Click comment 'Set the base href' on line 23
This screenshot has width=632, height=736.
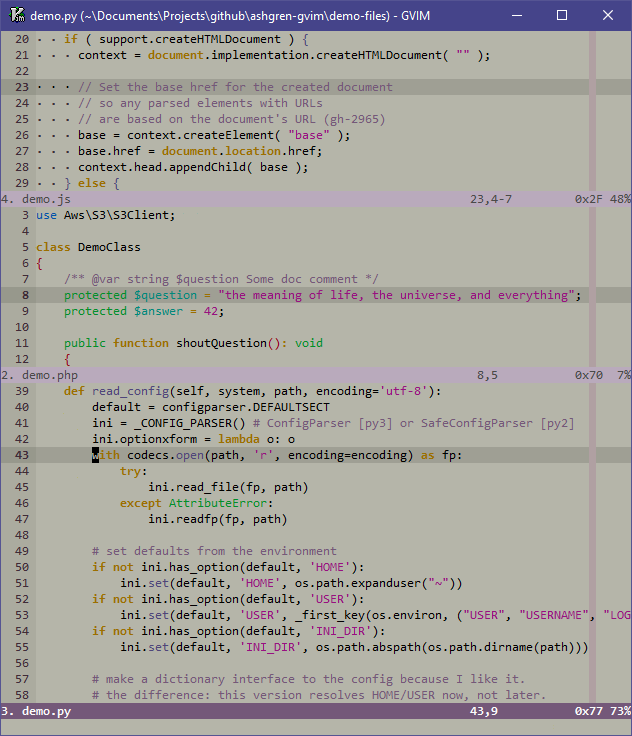point(158,87)
